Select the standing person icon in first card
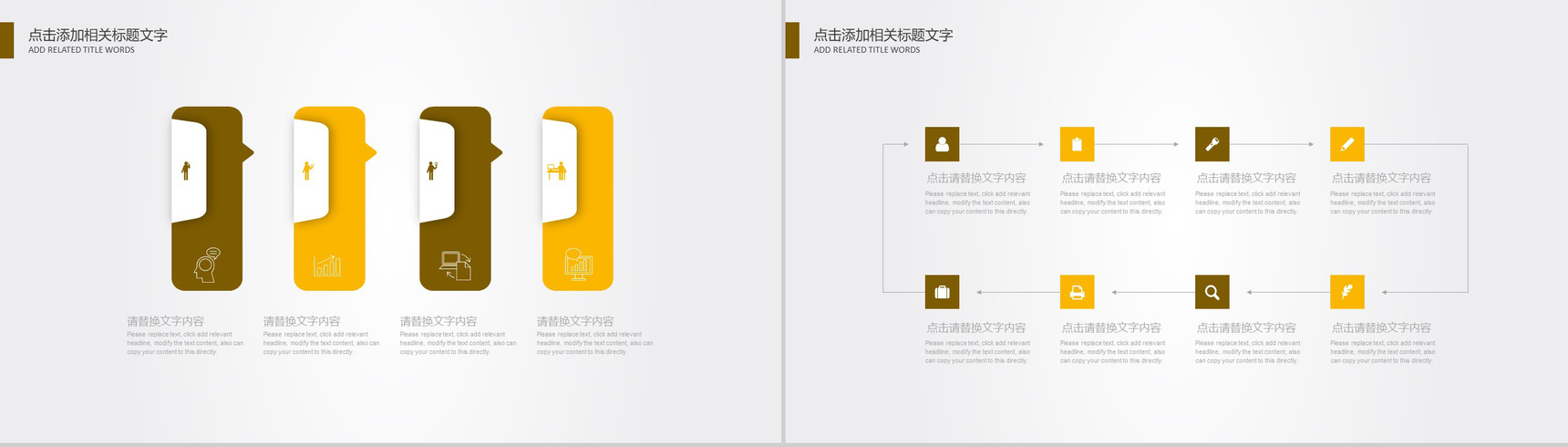Viewport: 1568px width, 447px height. 186,171
